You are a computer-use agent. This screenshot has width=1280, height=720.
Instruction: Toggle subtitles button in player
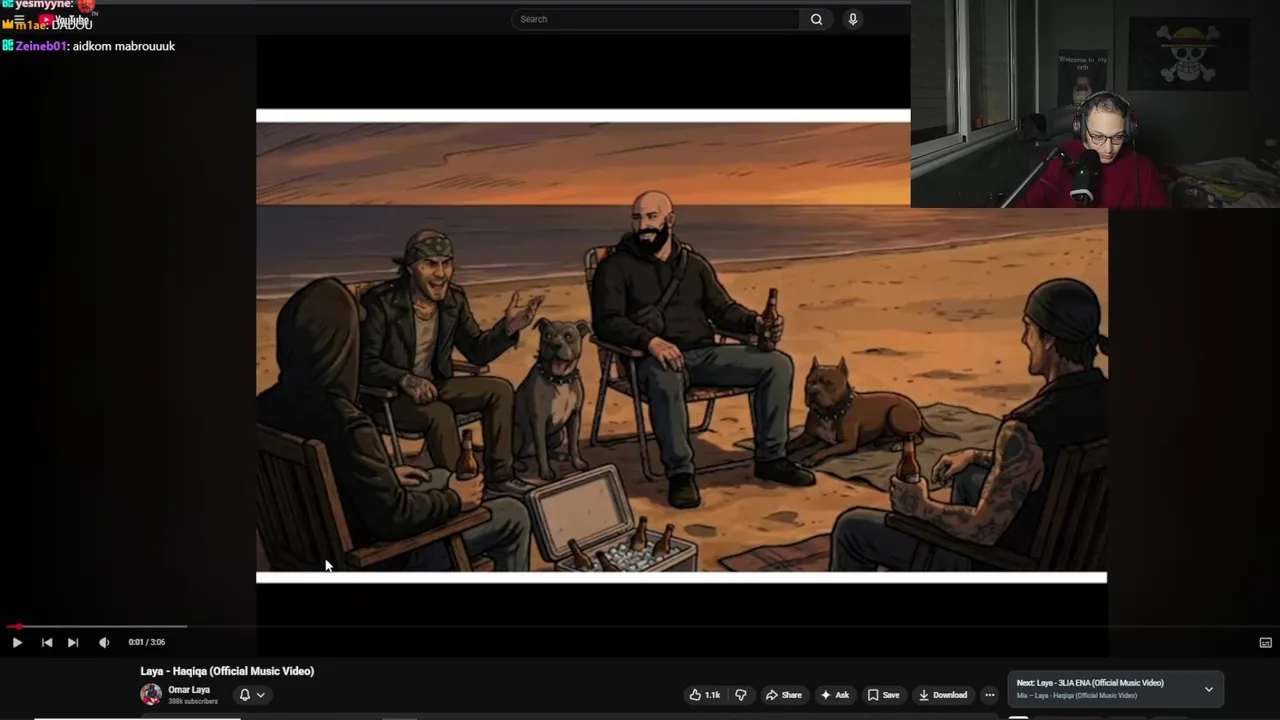click(1265, 643)
